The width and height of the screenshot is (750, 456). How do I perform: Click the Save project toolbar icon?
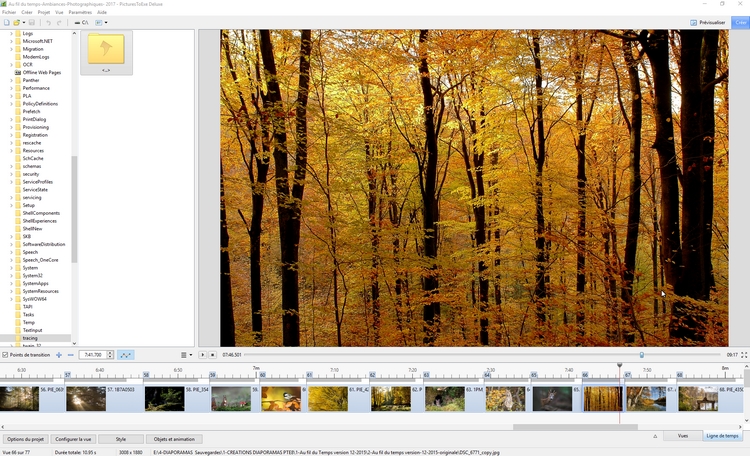tap(32, 22)
